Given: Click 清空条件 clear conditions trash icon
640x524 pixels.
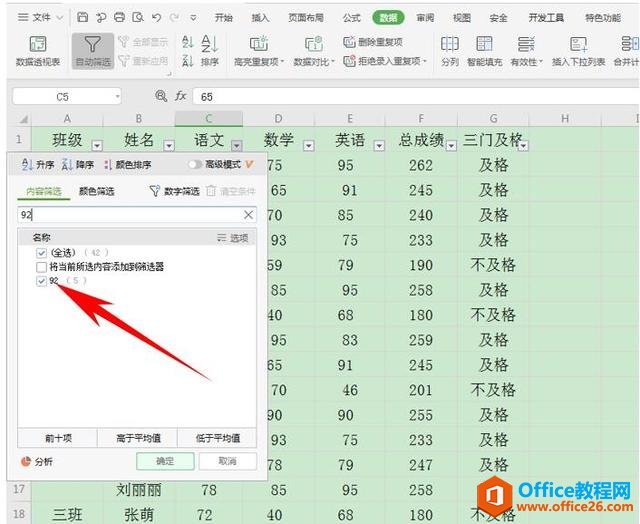Looking at the screenshot, I should pyautogui.click(x=211, y=191).
